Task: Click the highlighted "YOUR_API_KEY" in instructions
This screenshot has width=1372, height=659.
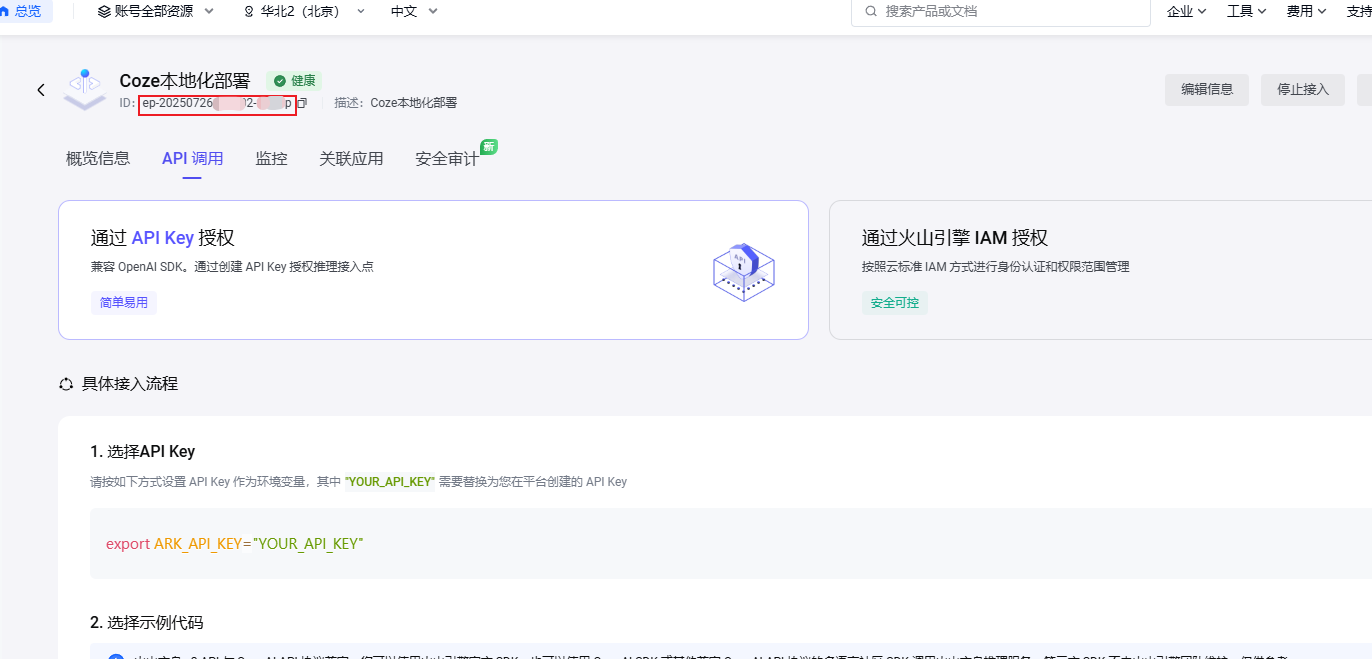Action: tap(390, 481)
